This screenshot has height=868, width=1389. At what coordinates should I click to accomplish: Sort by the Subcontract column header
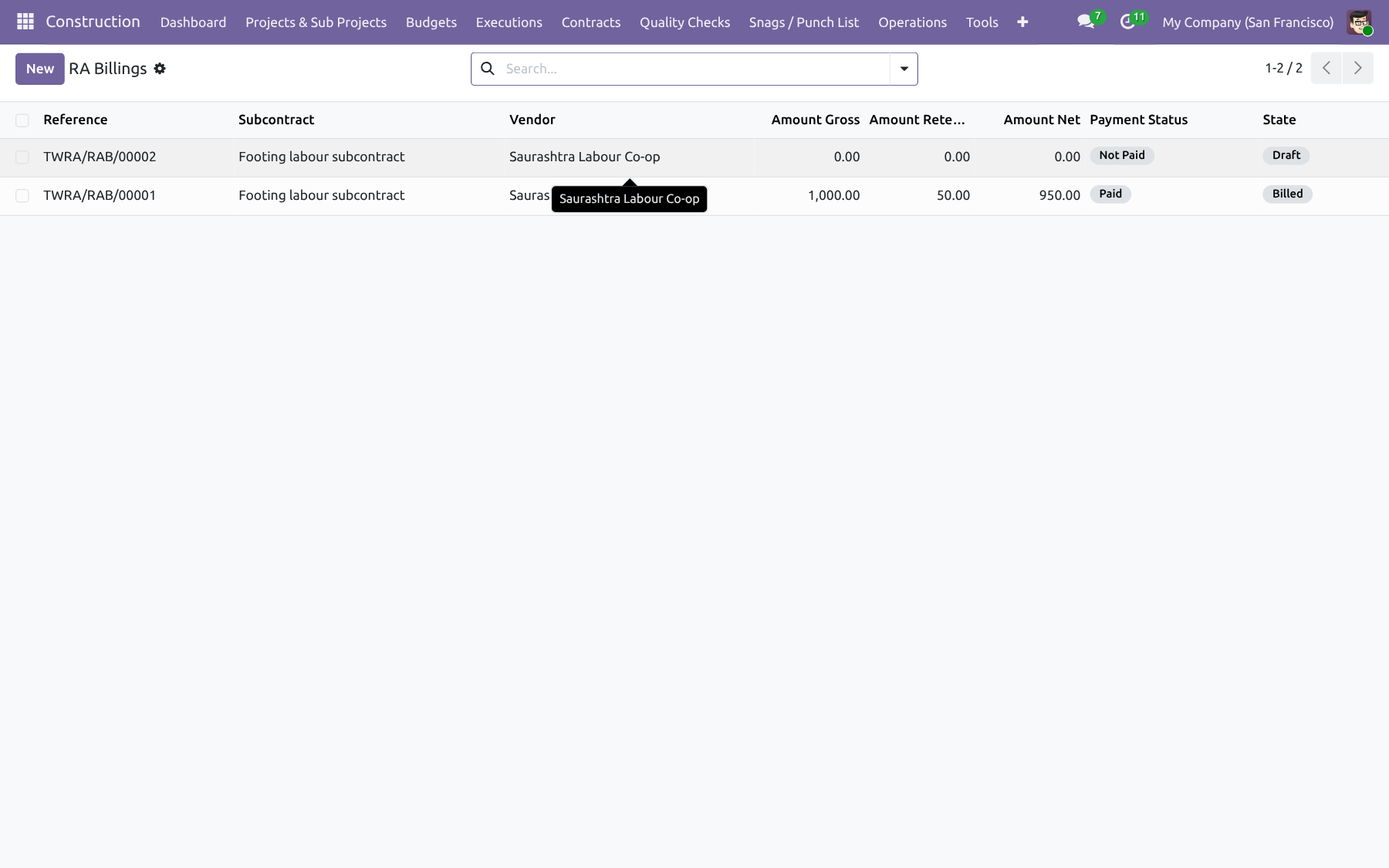(276, 120)
